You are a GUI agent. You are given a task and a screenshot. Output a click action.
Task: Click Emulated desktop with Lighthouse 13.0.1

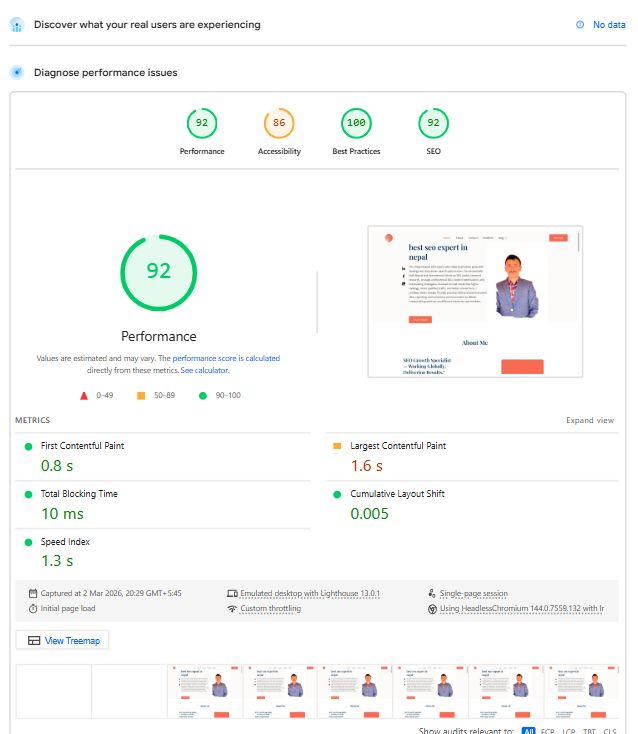tap(310, 594)
